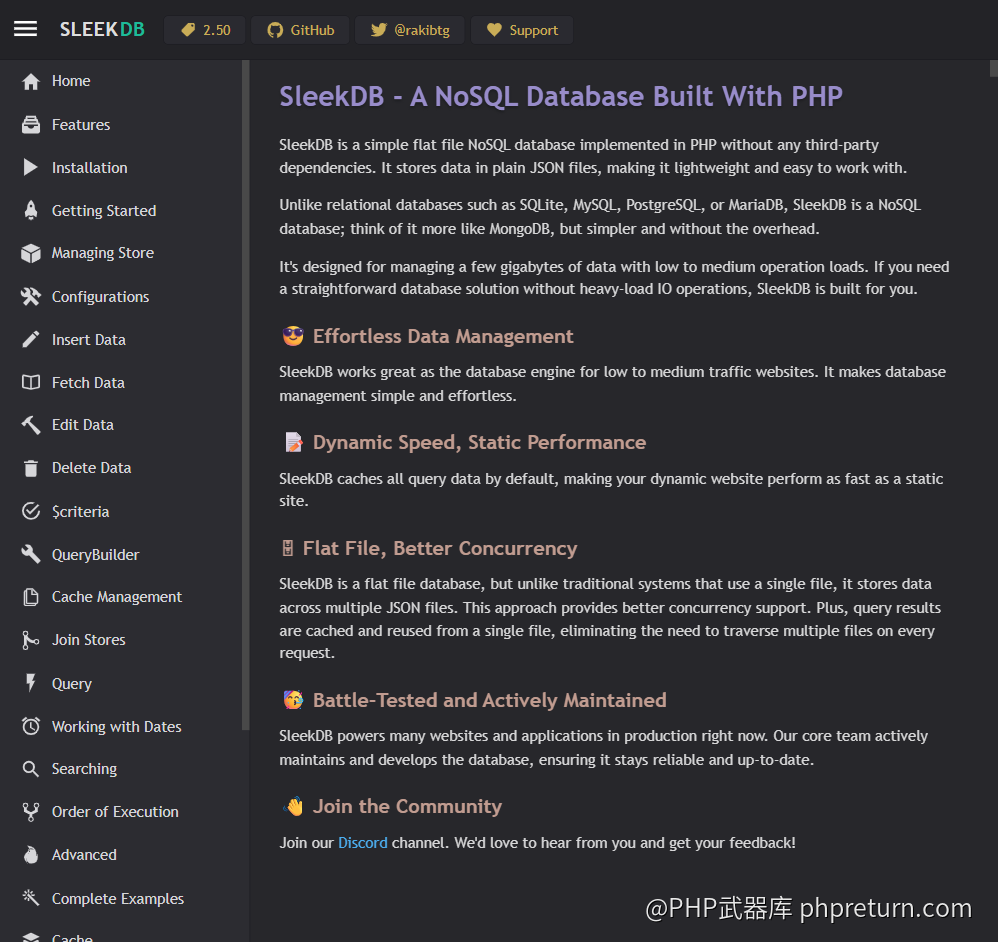
Task: Go to Join Stores page
Action: coord(88,640)
